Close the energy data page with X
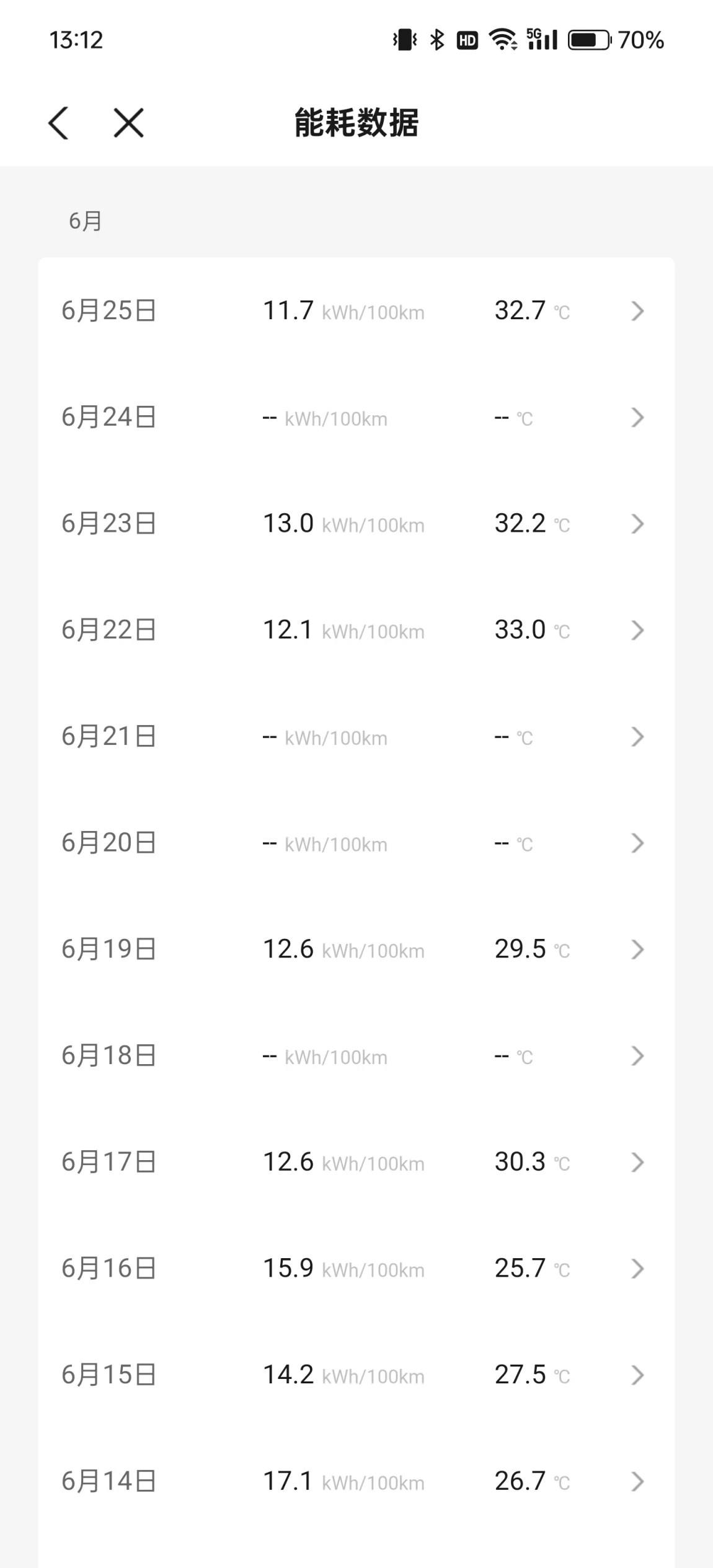The height and width of the screenshot is (1568, 713). (128, 123)
